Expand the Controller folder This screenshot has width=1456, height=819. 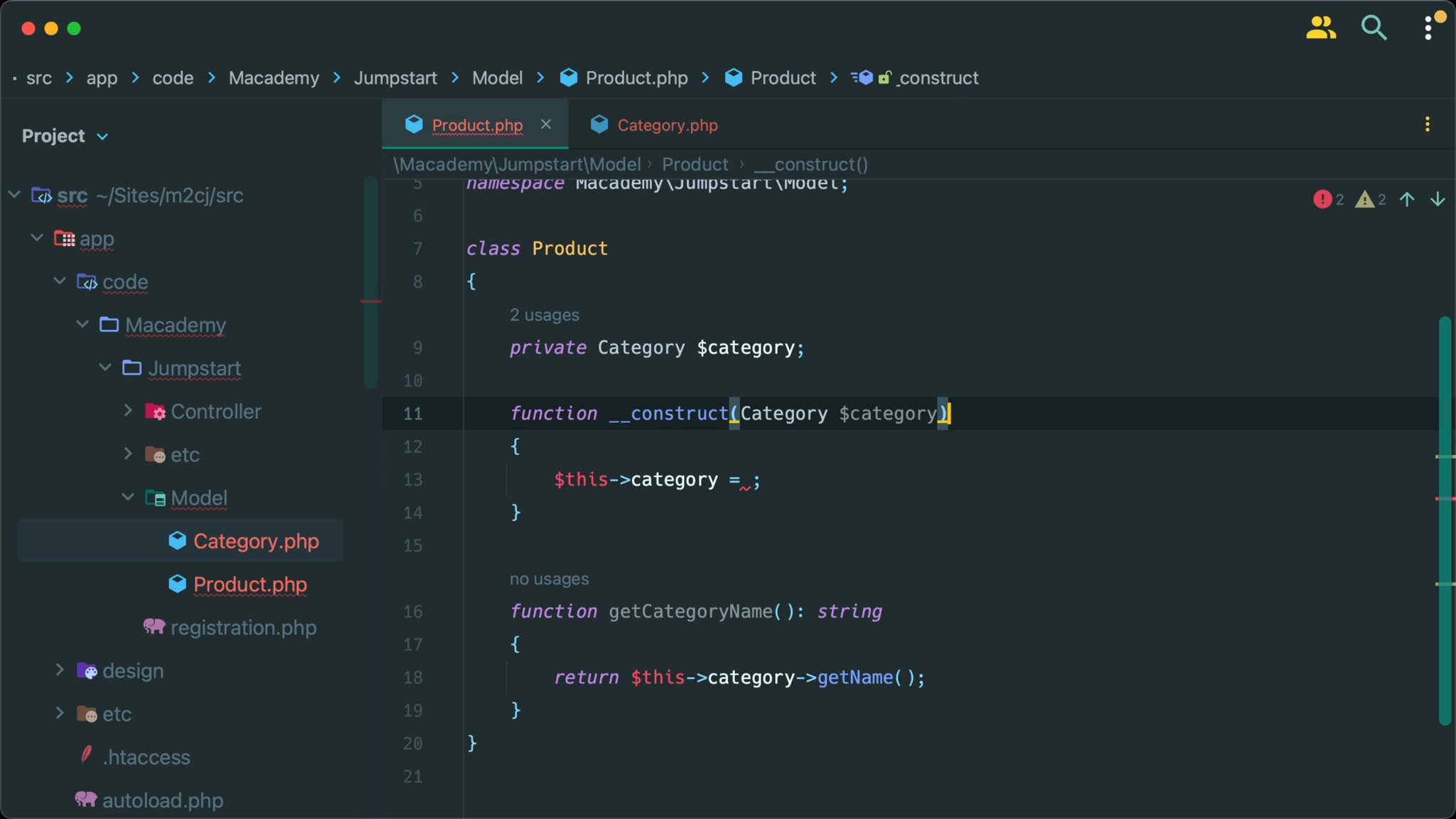[129, 411]
